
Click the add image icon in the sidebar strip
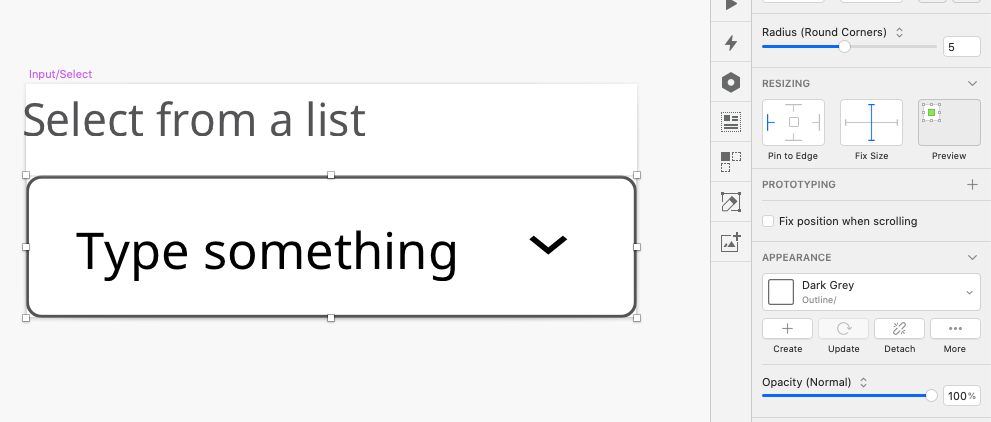[731, 241]
